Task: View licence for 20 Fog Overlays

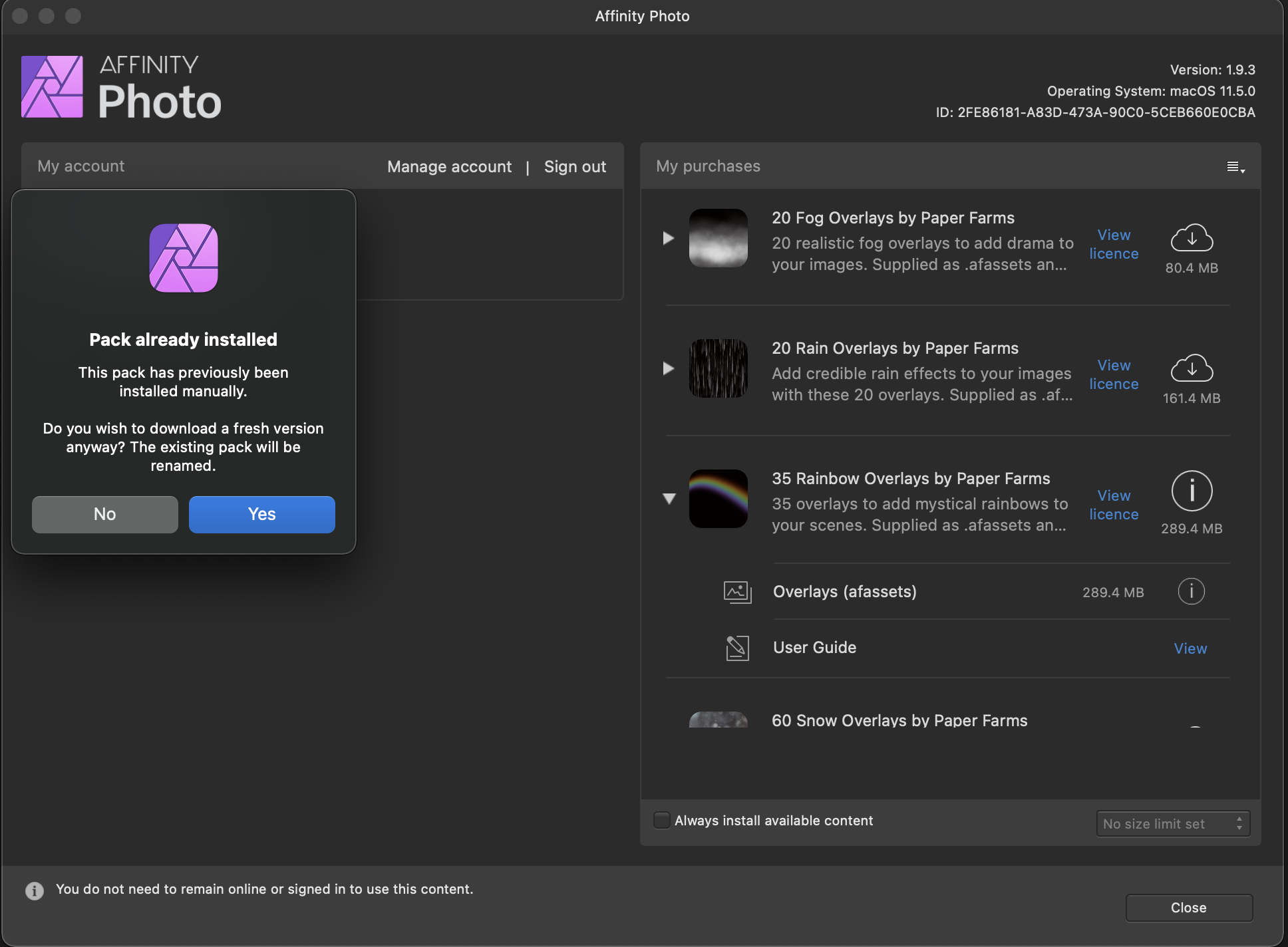Action: tap(1114, 244)
